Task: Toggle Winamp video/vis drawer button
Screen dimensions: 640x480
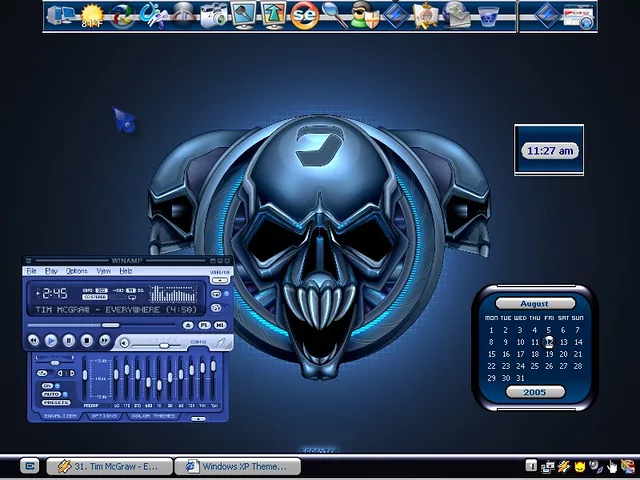Action: tap(220, 280)
